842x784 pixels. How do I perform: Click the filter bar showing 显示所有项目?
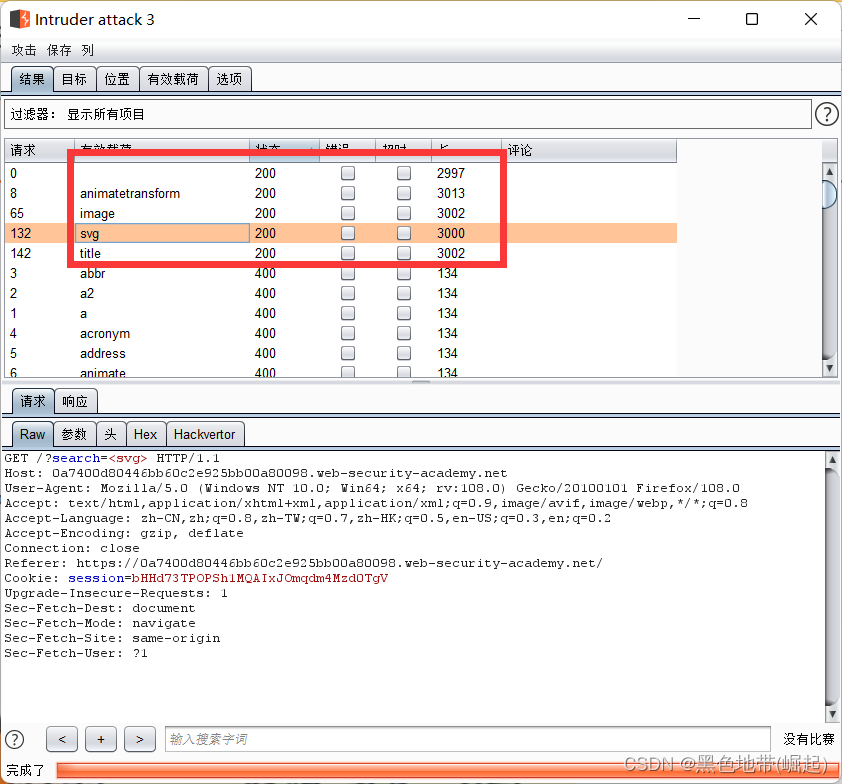[x=408, y=114]
